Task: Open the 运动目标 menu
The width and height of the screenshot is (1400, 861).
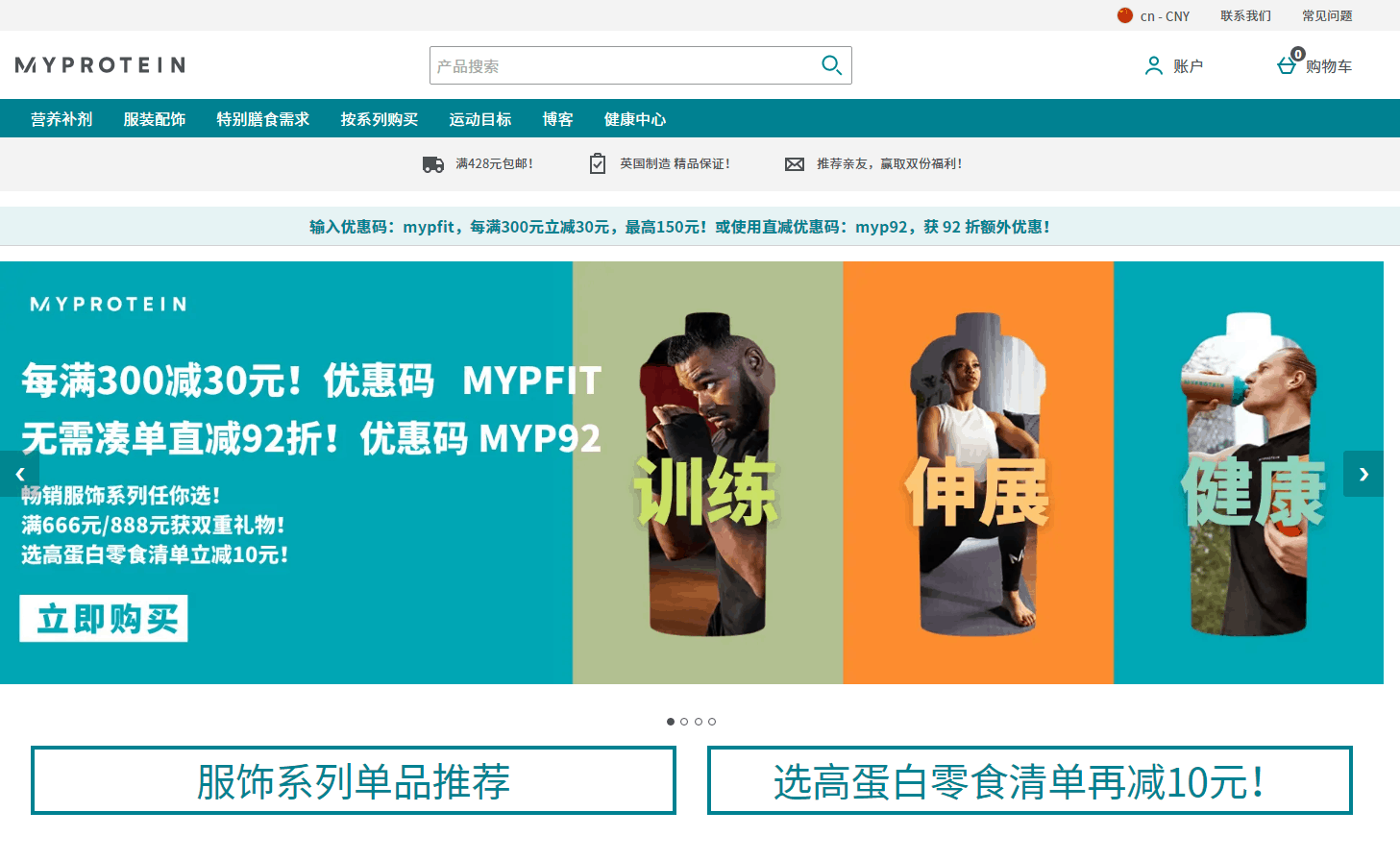Action: (x=480, y=119)
